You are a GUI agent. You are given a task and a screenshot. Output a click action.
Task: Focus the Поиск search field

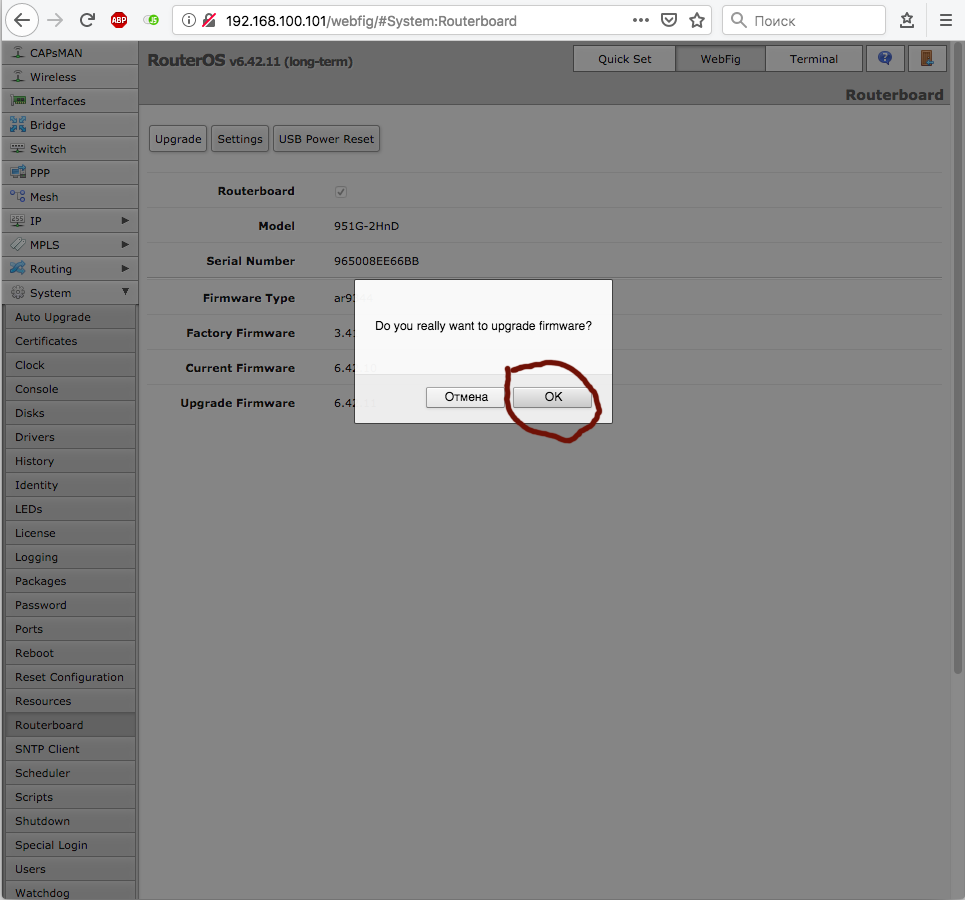804,20
